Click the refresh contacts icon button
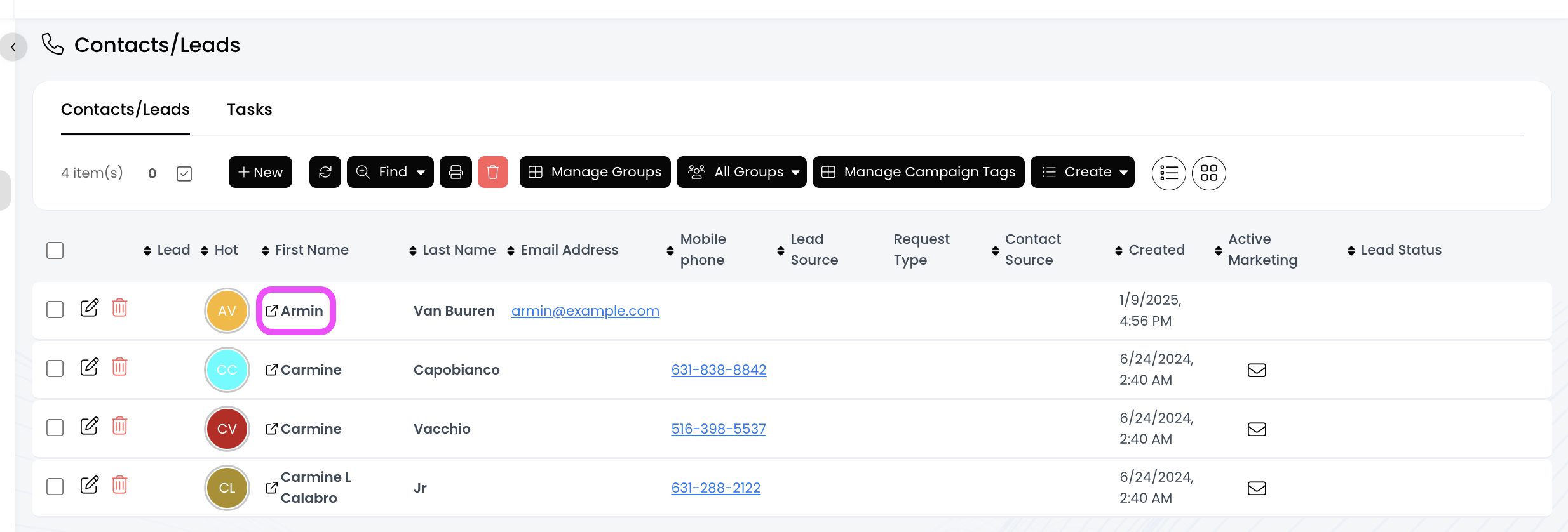 (325, 172)
